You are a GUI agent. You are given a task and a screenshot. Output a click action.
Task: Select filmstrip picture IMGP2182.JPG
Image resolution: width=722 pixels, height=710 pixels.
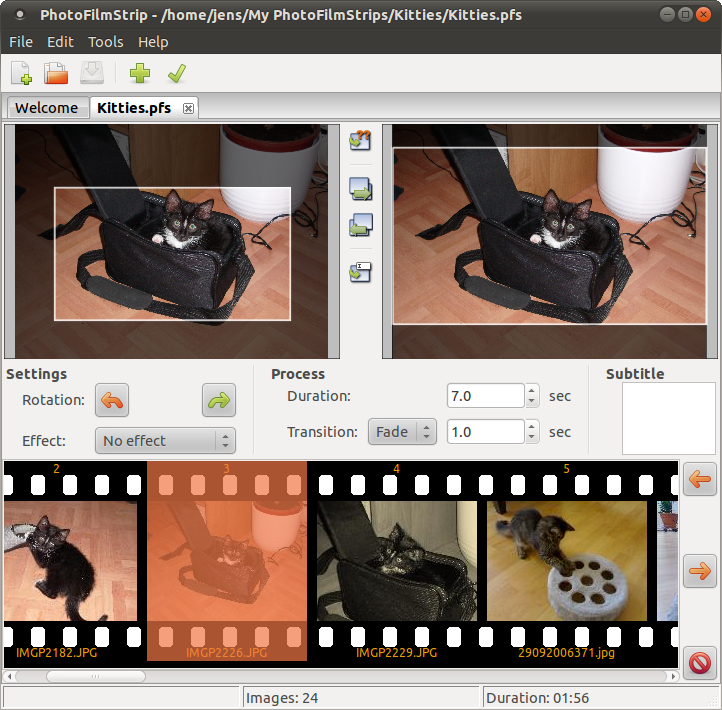(x=70, y=561)
